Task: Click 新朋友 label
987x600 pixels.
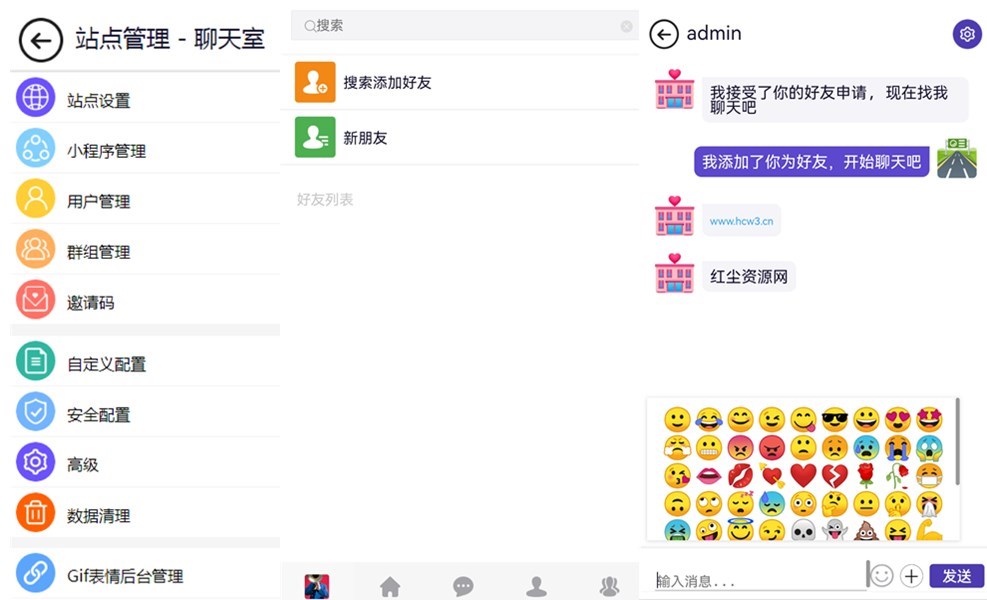Action: tap(365, 137)
